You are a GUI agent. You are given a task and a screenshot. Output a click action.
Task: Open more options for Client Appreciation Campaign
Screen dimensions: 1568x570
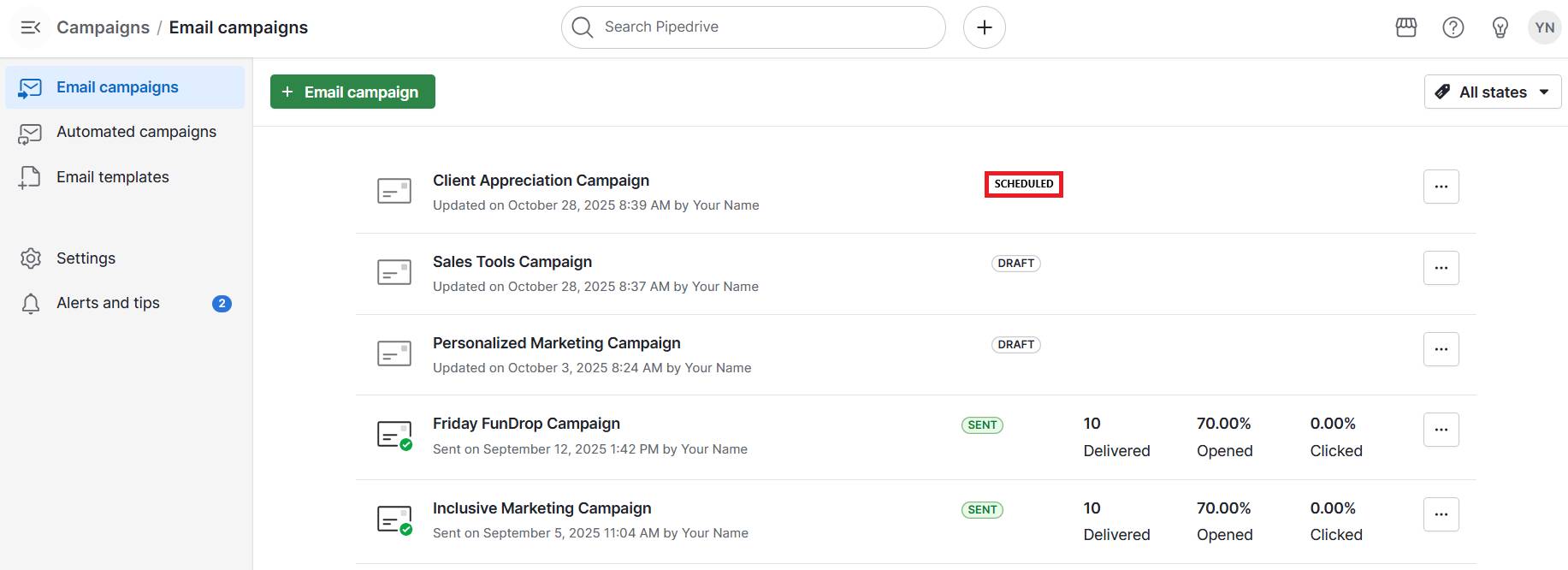[x=1441, y=187]
